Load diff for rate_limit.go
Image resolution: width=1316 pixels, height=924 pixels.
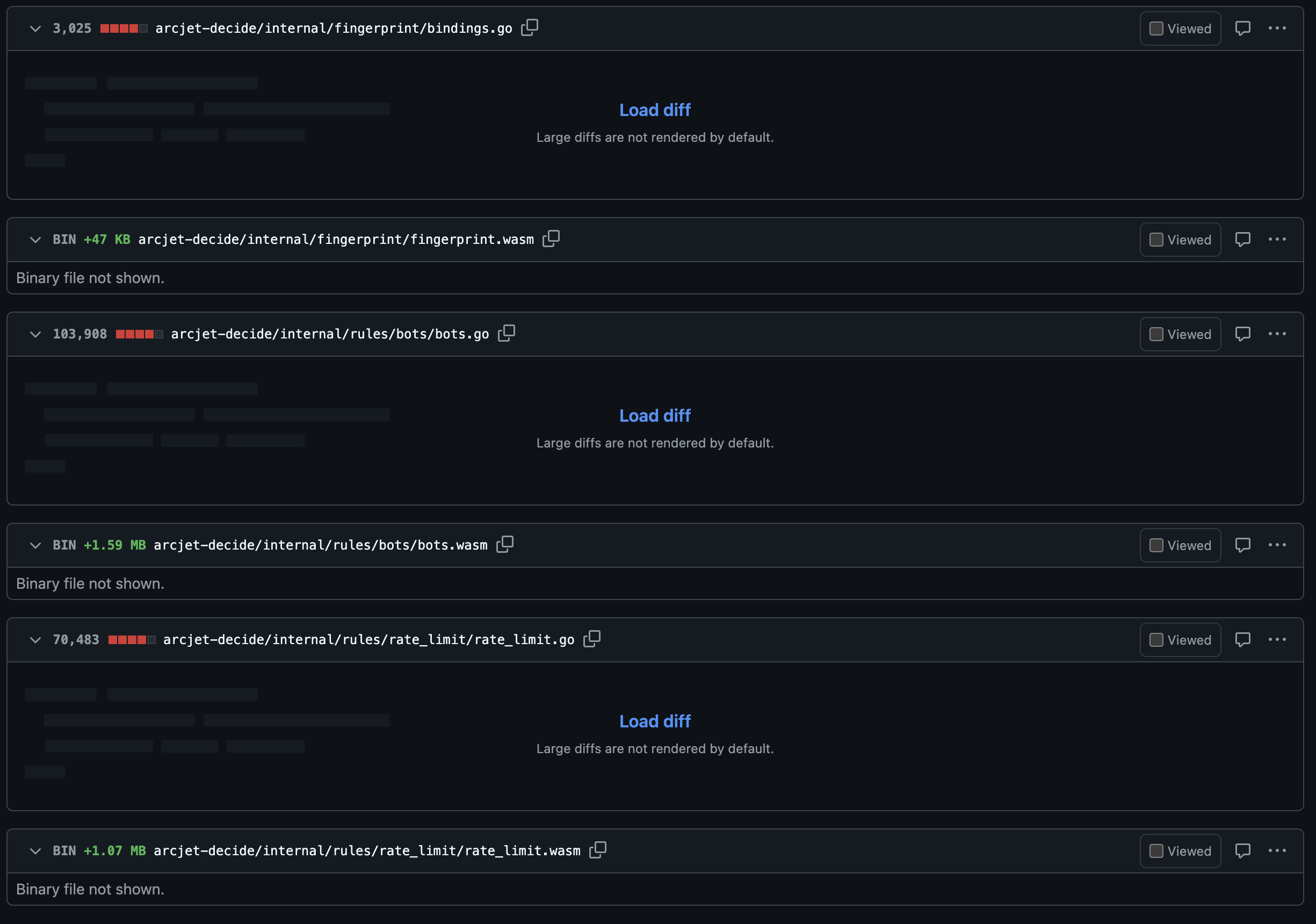point(655,721)
